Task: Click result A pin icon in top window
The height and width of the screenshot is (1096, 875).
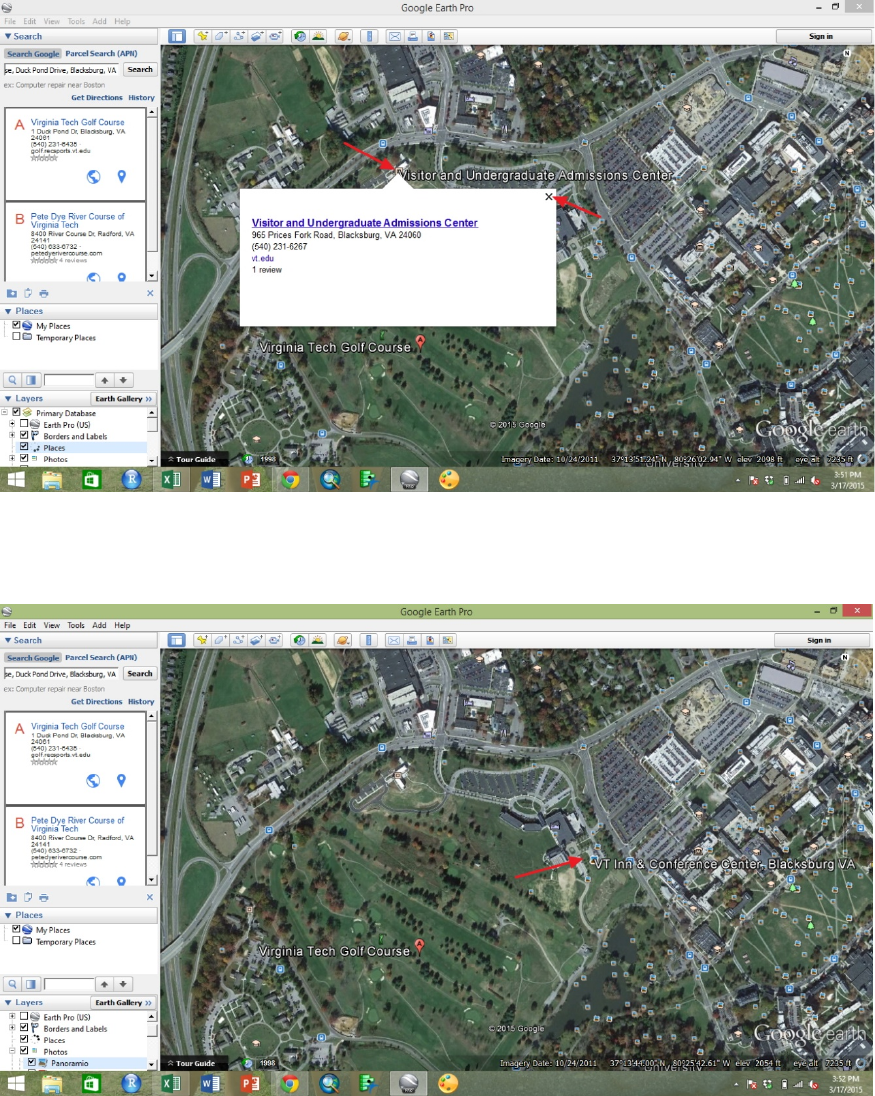Action: pos(122,177)
